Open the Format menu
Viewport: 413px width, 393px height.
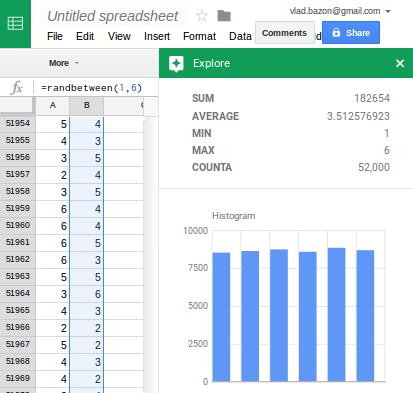coord(199,36)
